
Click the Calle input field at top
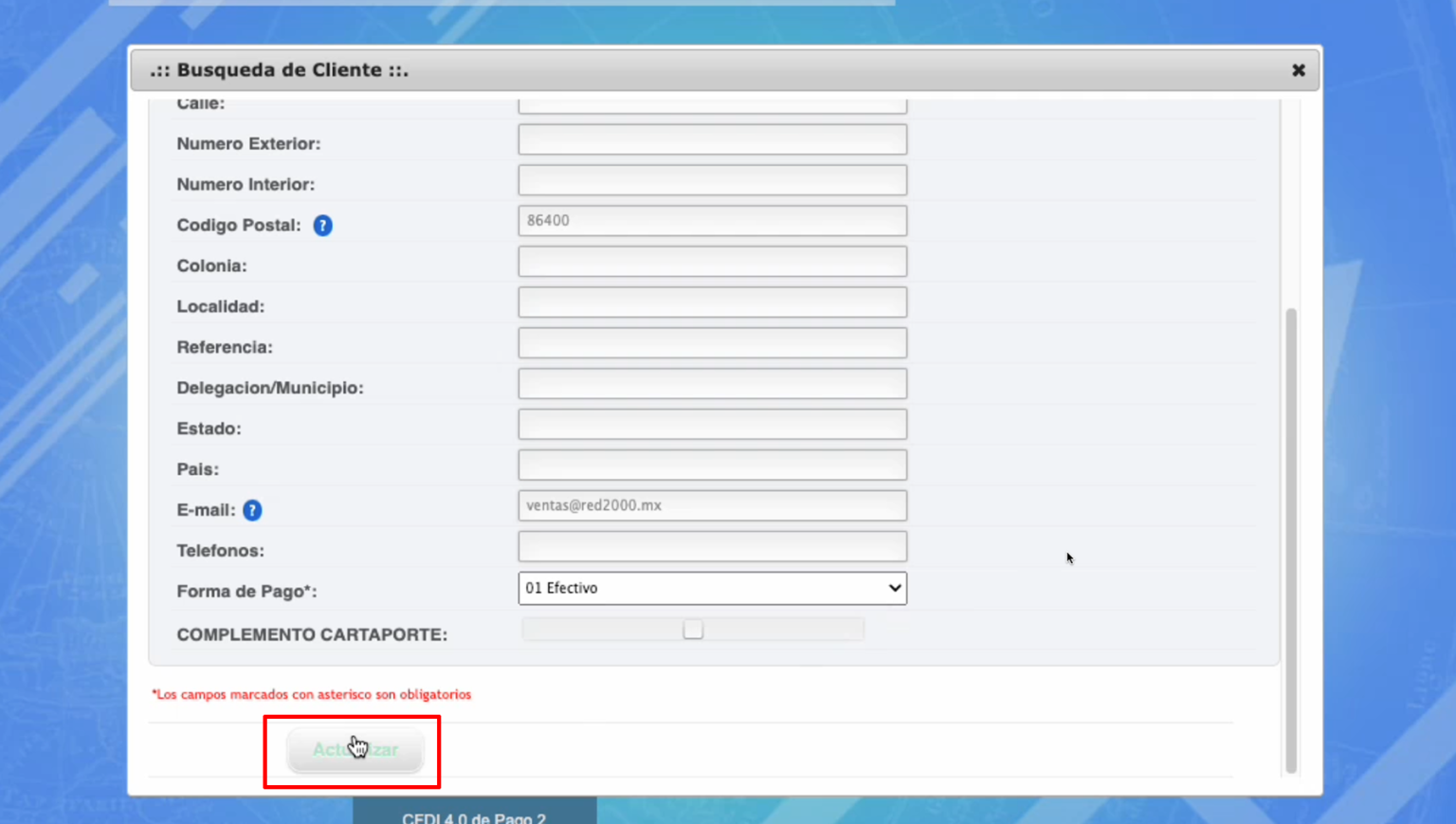(x=712, y=105)
